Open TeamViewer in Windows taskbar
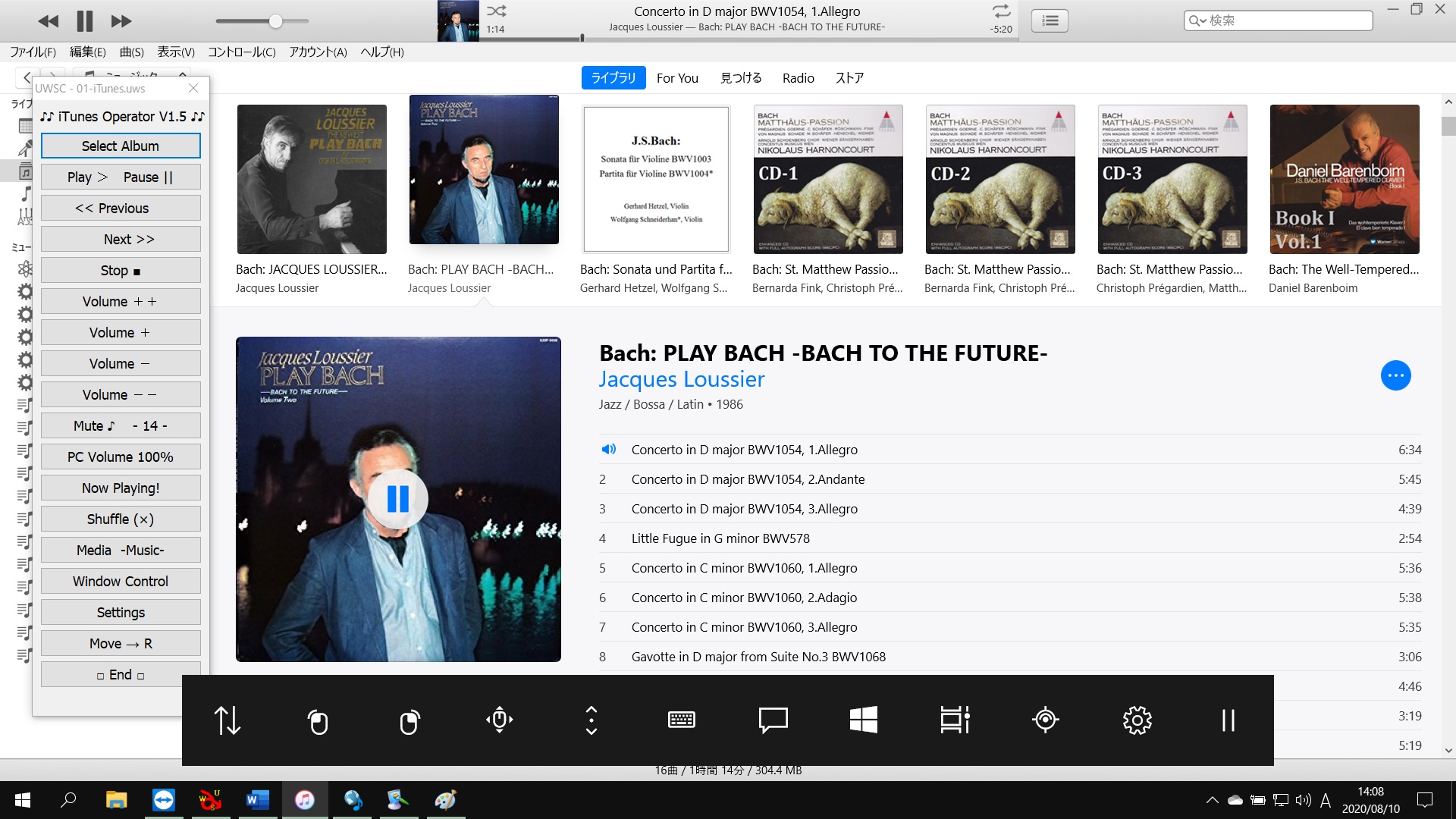1456x819 pixels. pos(164,800)
